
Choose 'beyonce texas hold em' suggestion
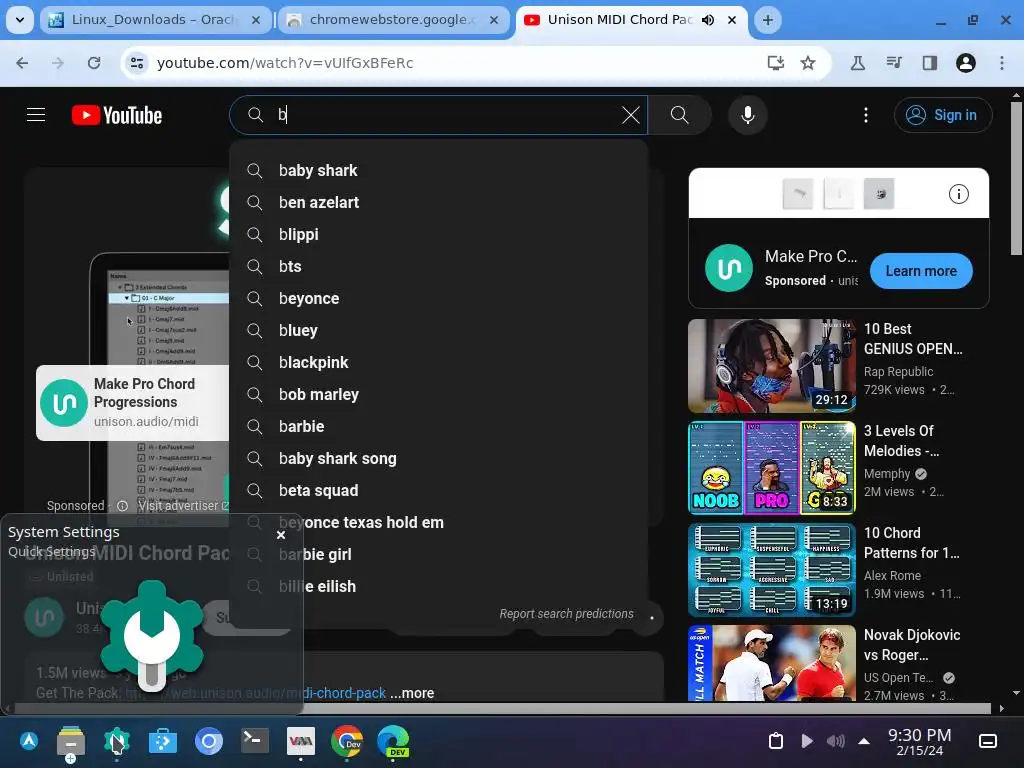click(x=438, y=522)
